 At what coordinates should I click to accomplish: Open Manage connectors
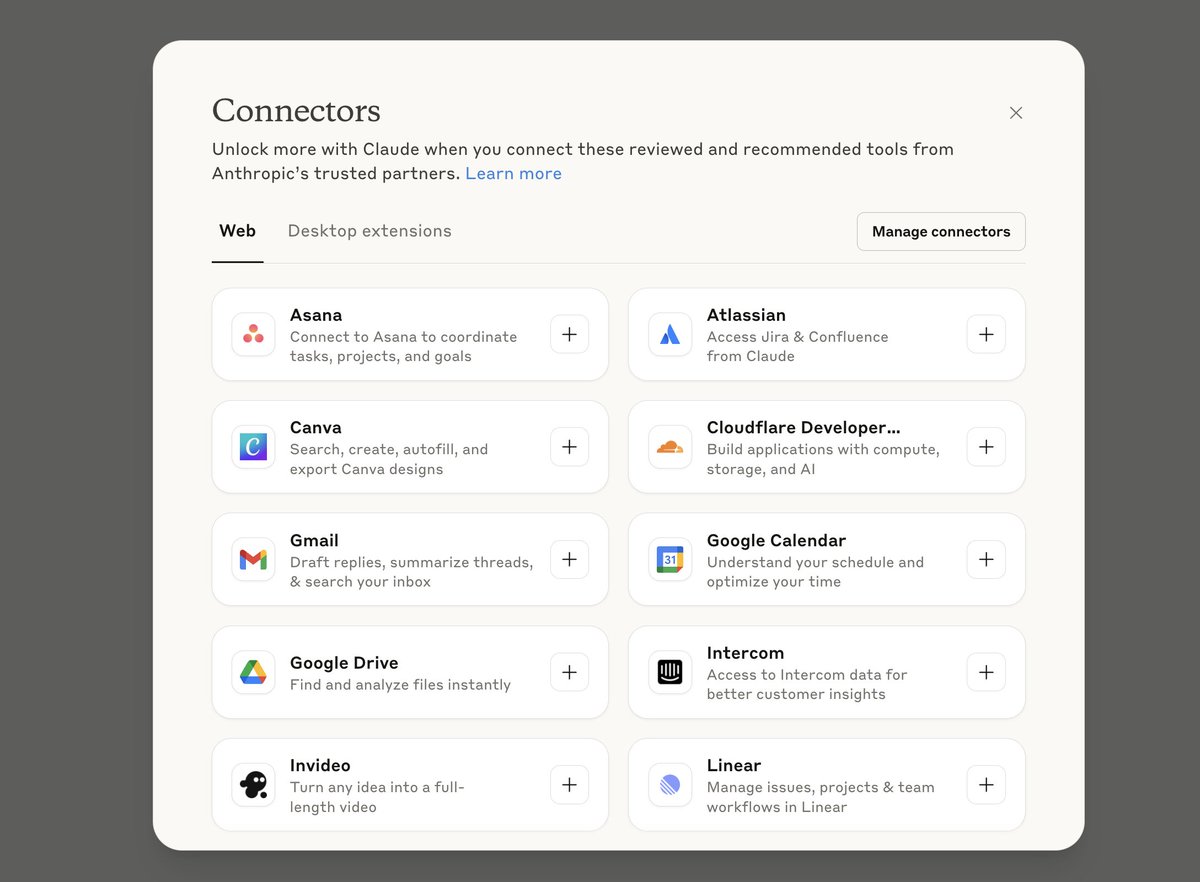(941, 231)
